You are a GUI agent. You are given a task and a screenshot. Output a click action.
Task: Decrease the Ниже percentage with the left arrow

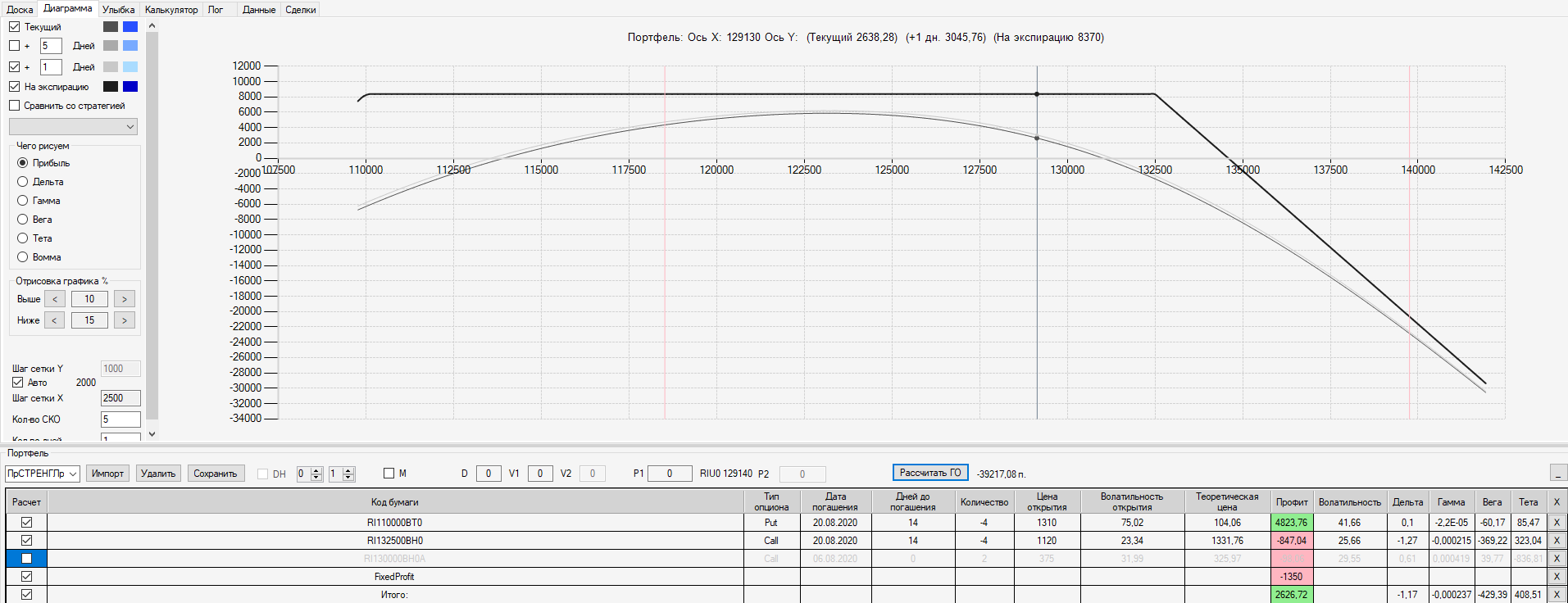point(55,320)
